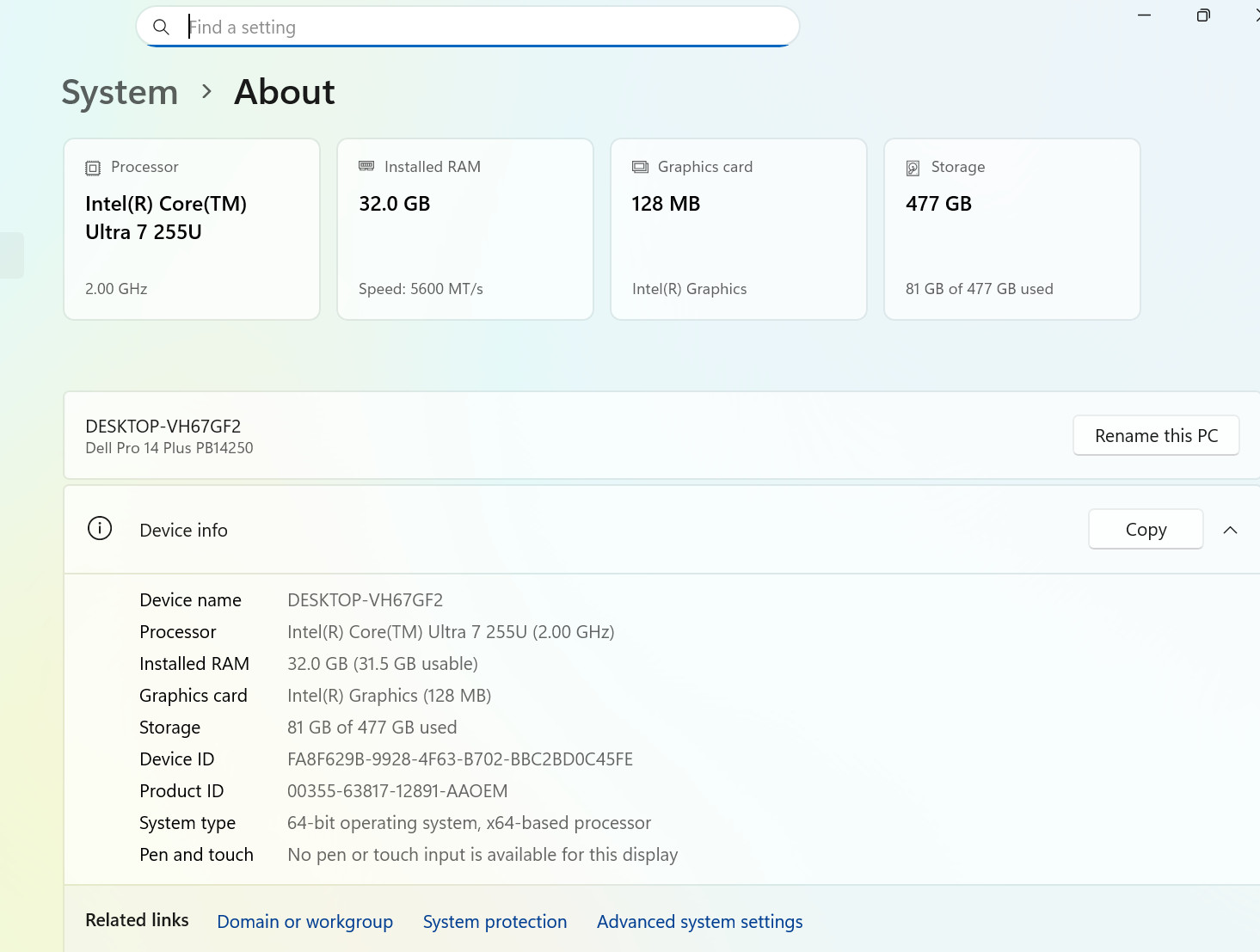
Task: Click Rename this PC button
Action: [1156, 436]
